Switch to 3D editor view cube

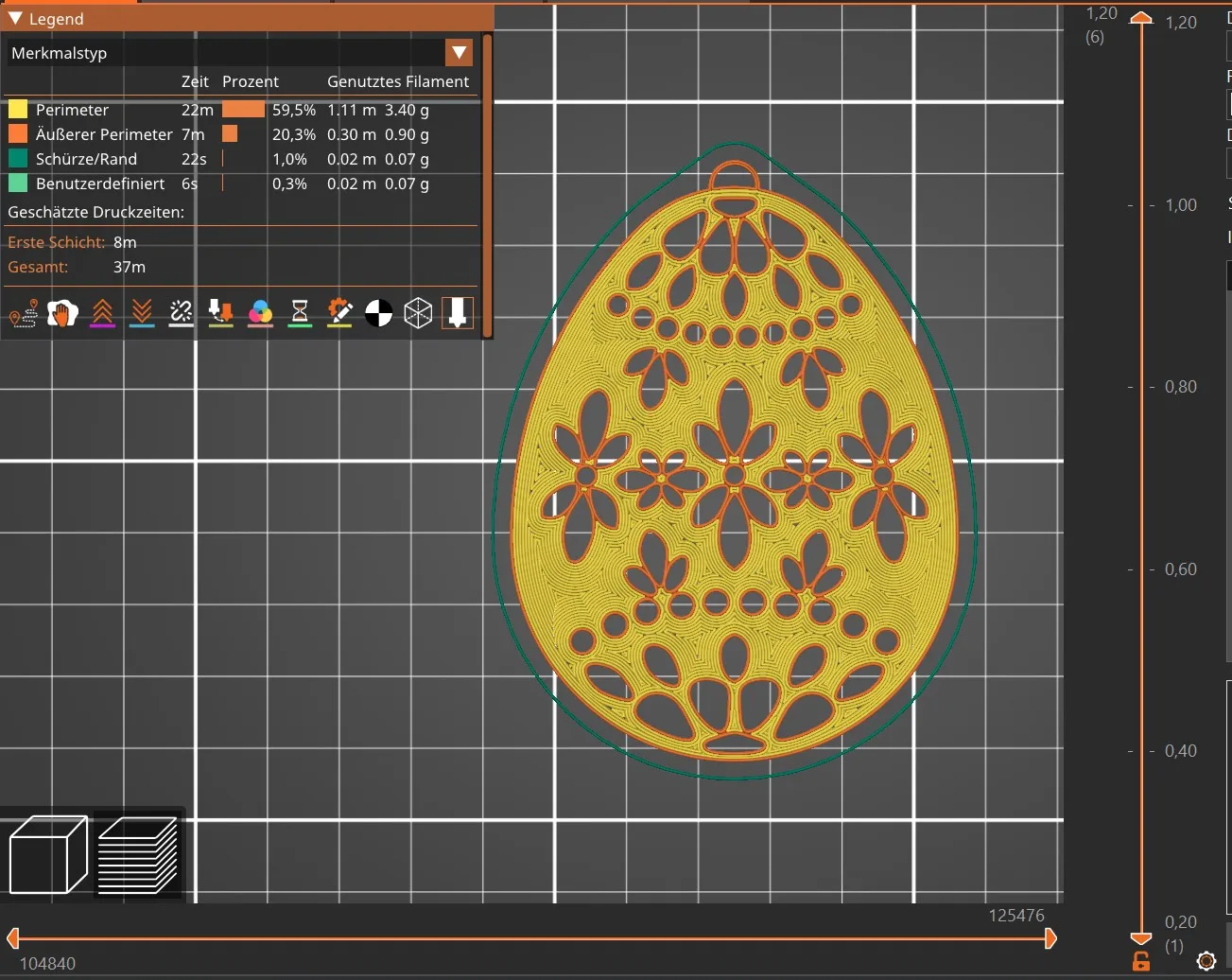47,854
